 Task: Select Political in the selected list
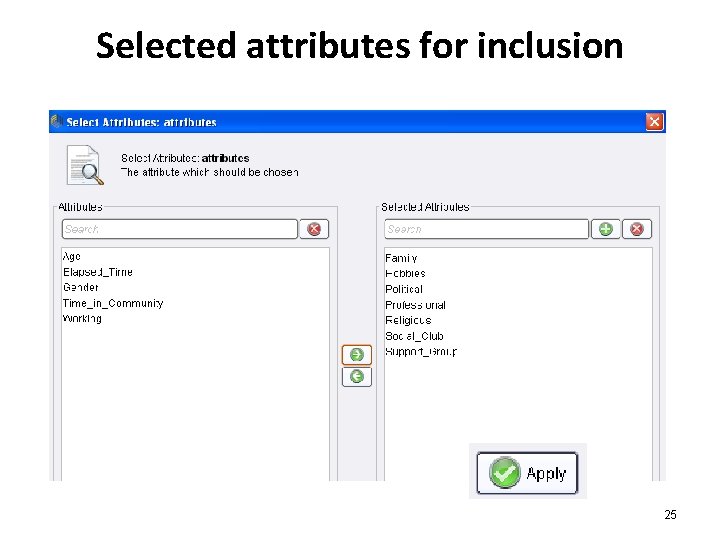pyautogui.click(x=404, y=289)
